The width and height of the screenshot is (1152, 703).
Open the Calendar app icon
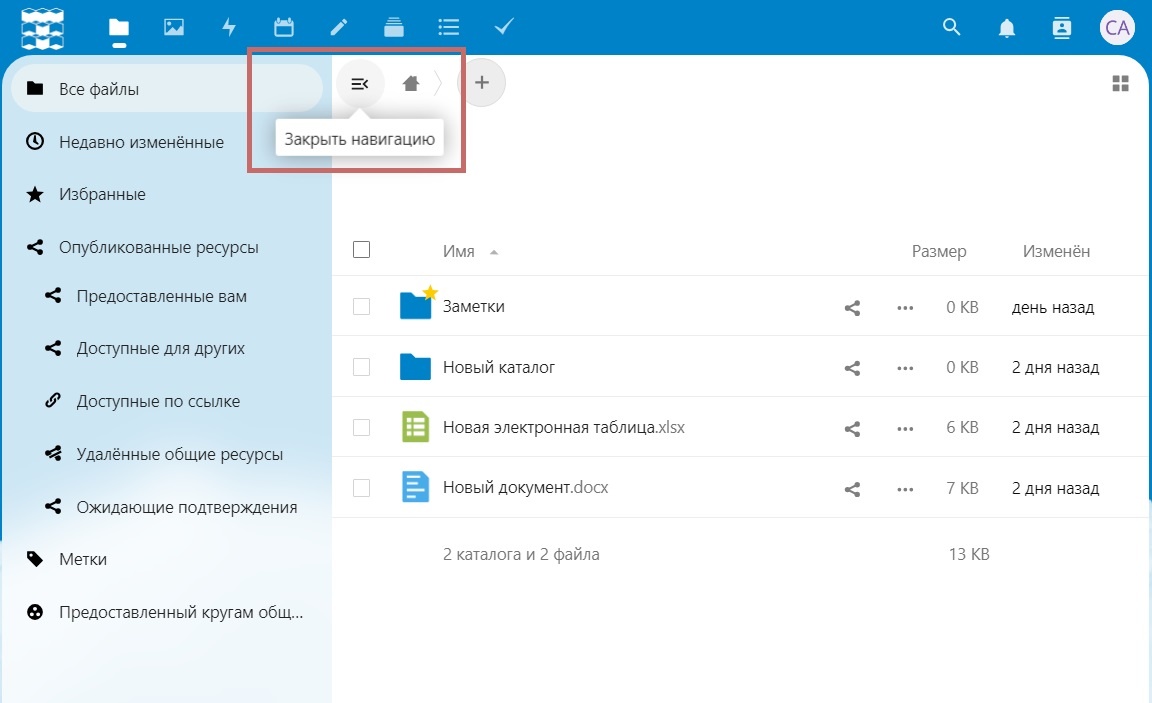(284, 28)
